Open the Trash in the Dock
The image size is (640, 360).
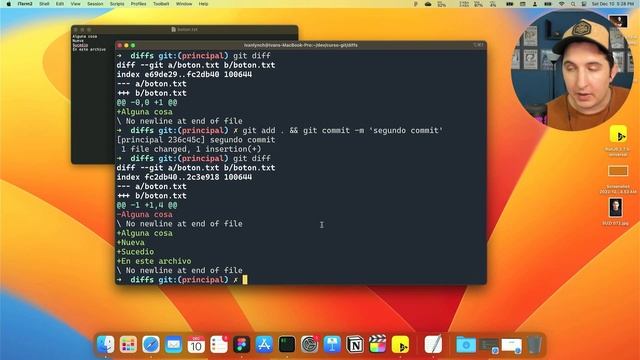point(534,345)
